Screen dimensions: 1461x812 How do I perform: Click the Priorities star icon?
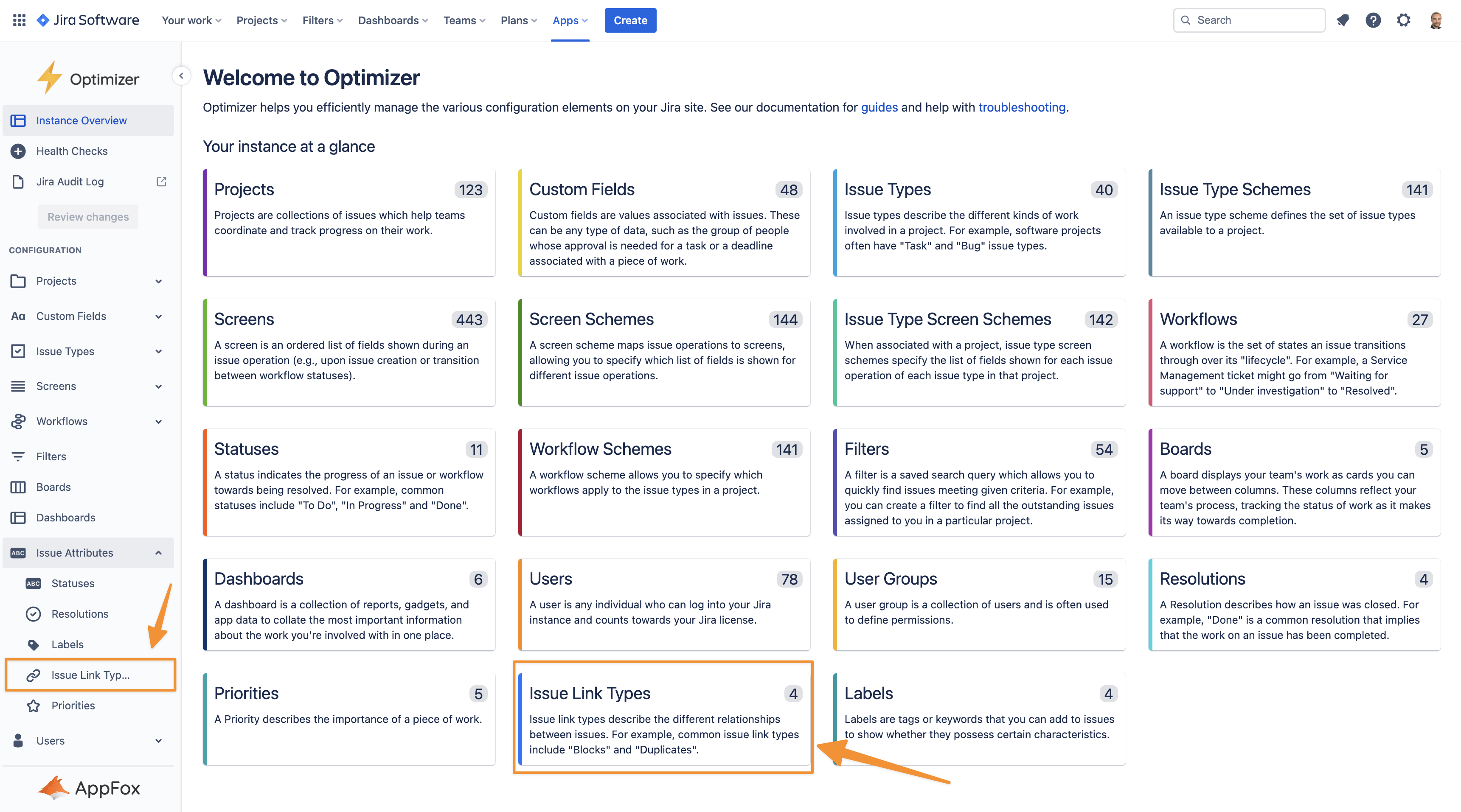(33, 706)
